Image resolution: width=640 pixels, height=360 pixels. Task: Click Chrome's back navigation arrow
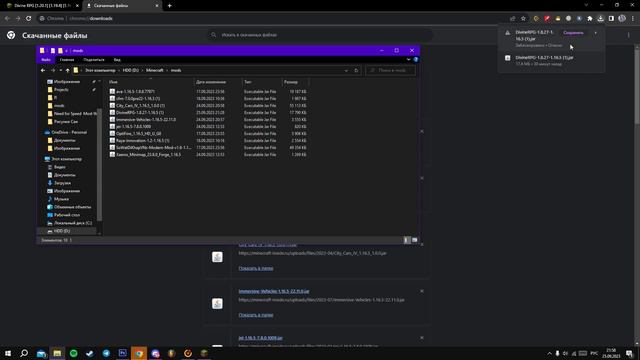pos(7,18)
